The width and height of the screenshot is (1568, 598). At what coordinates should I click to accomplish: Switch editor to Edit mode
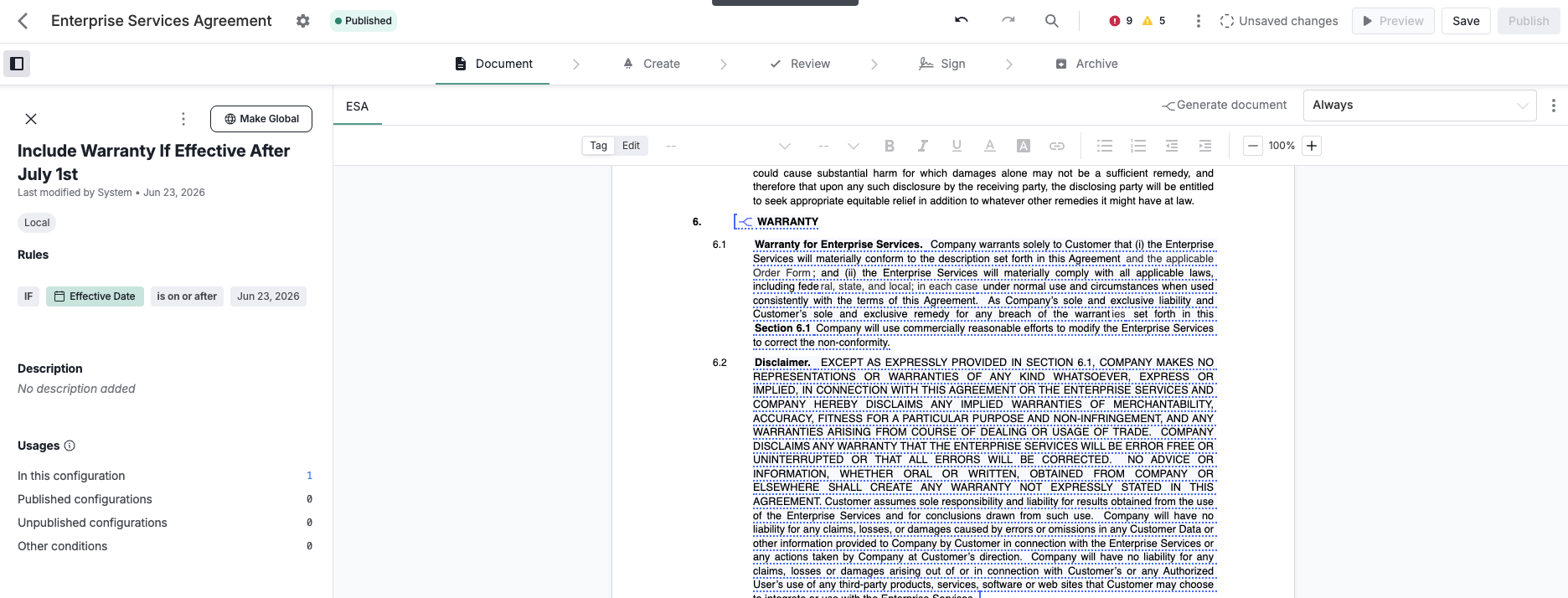[x=631, y=146]
